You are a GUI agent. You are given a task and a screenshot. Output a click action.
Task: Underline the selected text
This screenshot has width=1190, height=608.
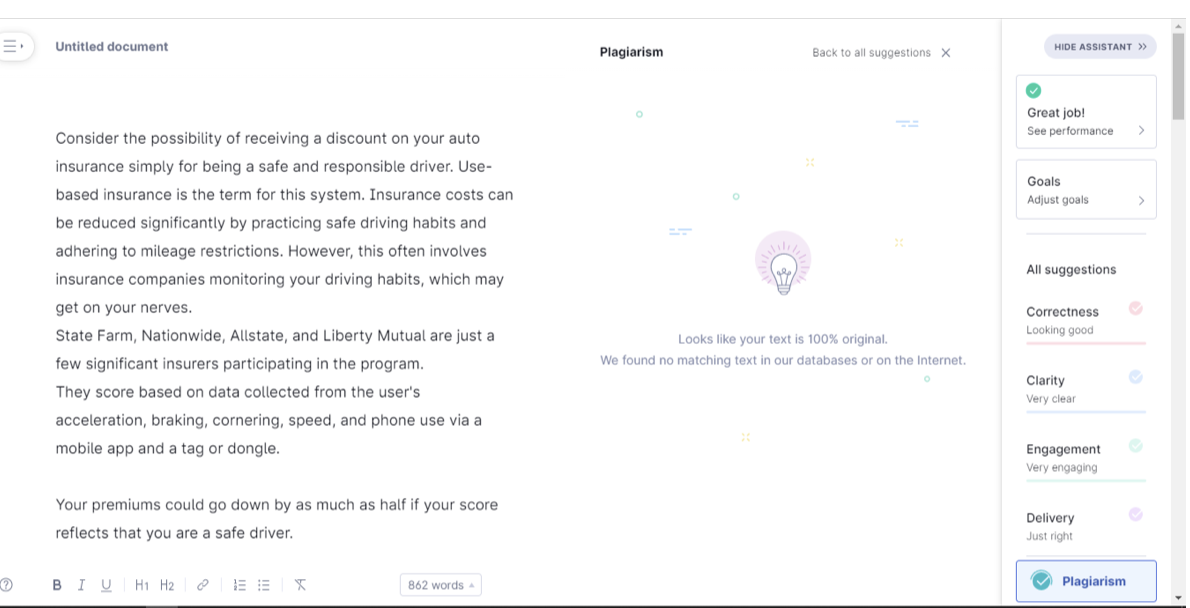(x=106, y=585)
